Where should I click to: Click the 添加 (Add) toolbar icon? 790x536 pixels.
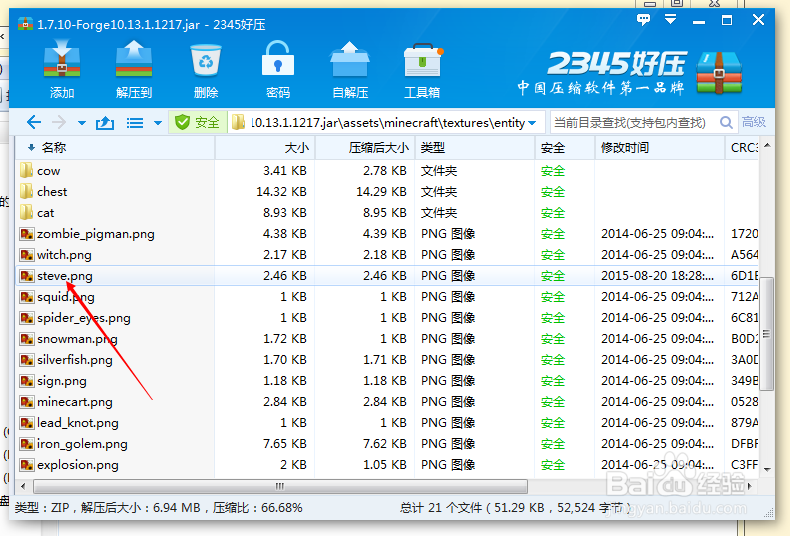(x=62, y=61)
